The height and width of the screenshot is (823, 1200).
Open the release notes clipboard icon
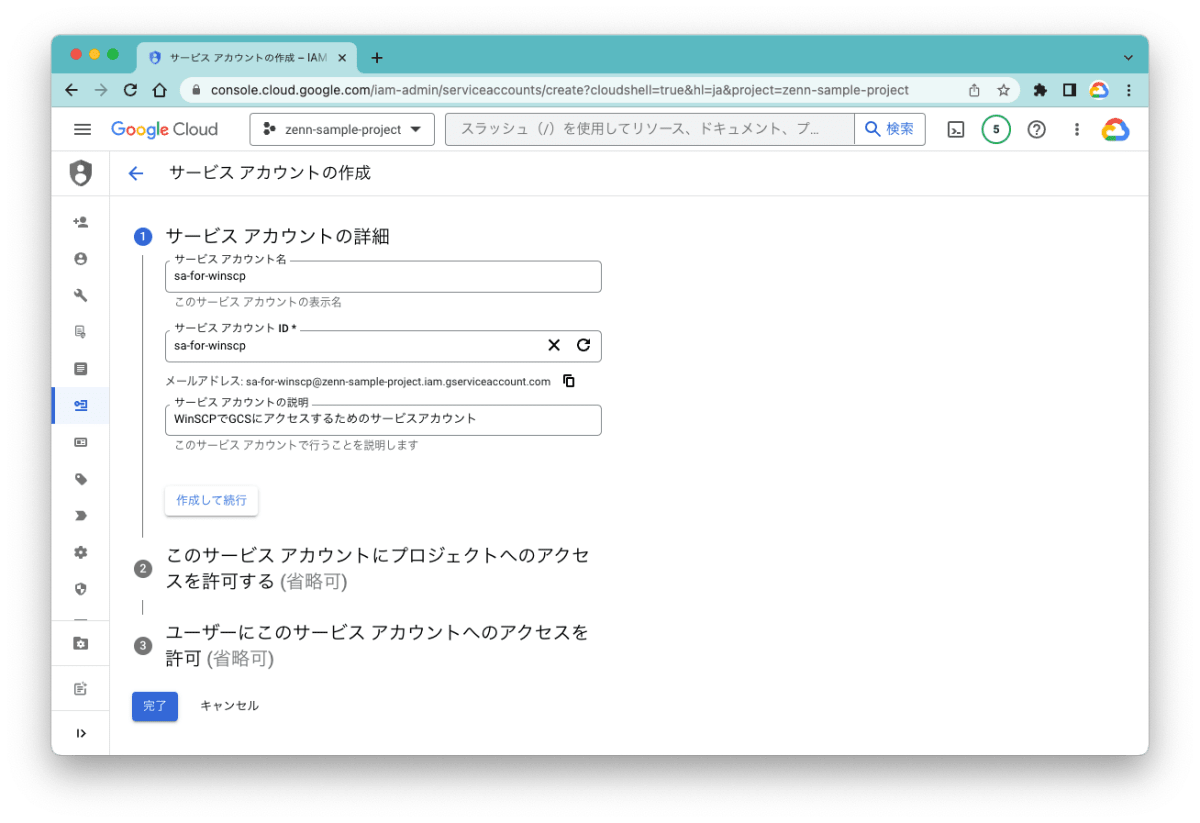[x=81, y=688]
